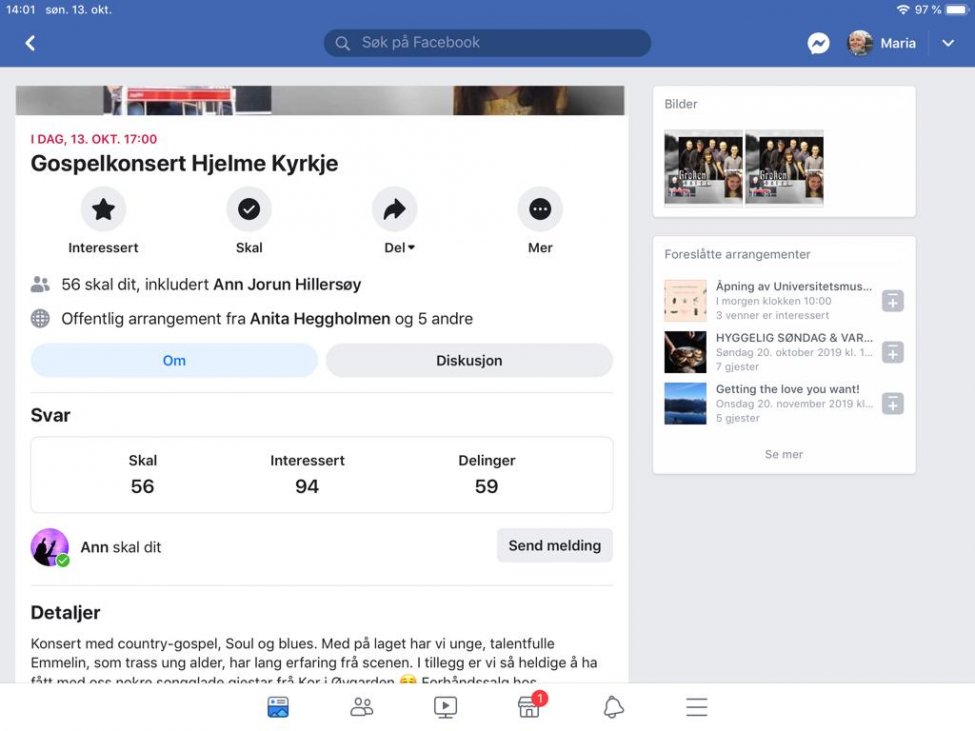Add HYGGELIG SØNDAG event with plus icon

892,352
